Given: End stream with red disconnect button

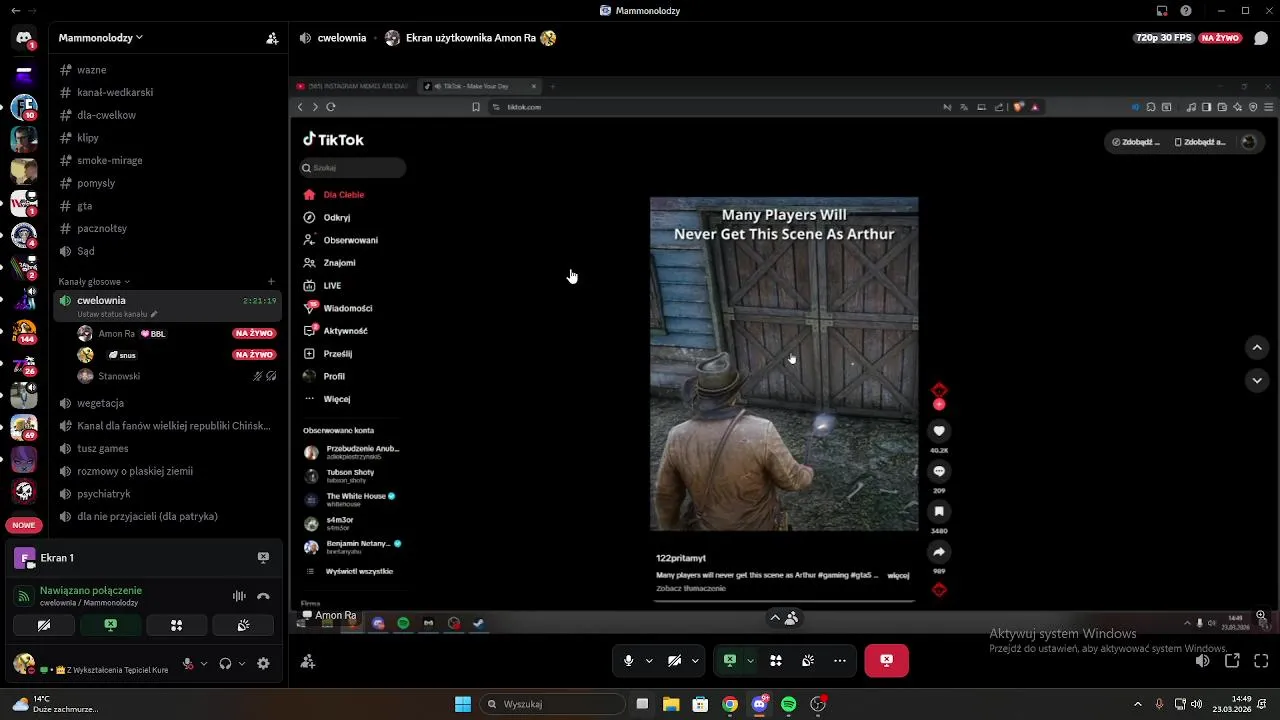Looking at the screenshot, I should click(886, 660).
